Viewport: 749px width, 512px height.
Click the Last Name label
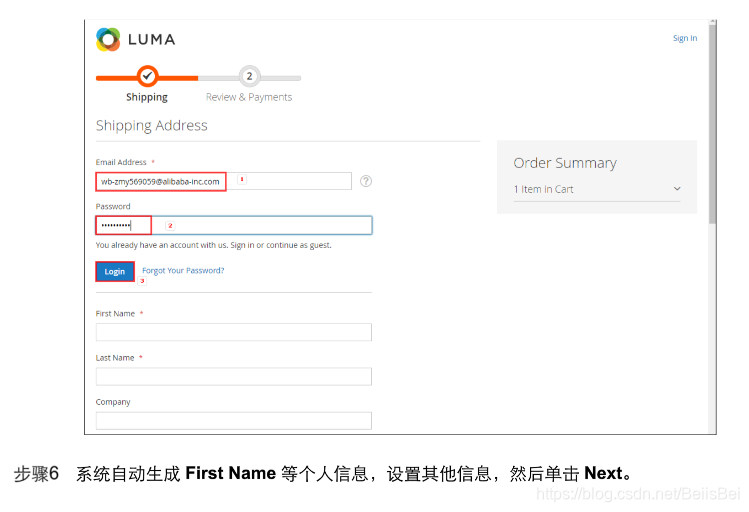115,358
